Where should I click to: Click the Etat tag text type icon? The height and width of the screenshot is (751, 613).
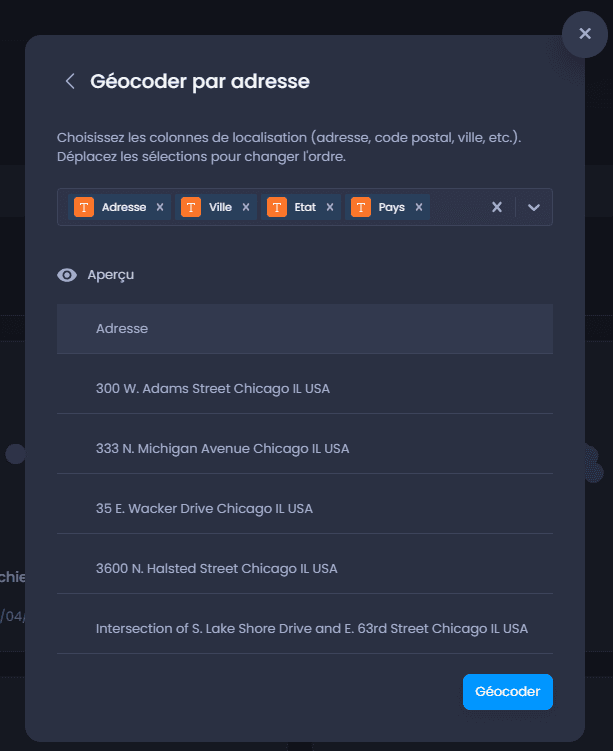(x=277, y=207)
